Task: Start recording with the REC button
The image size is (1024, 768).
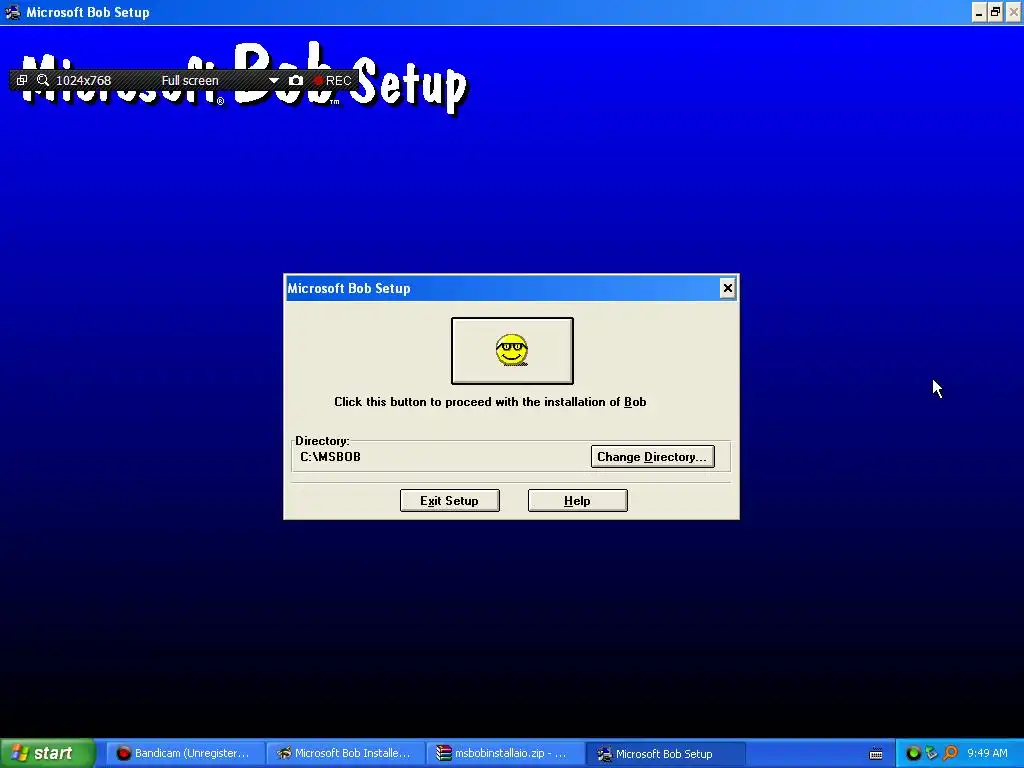Action: 333,80
